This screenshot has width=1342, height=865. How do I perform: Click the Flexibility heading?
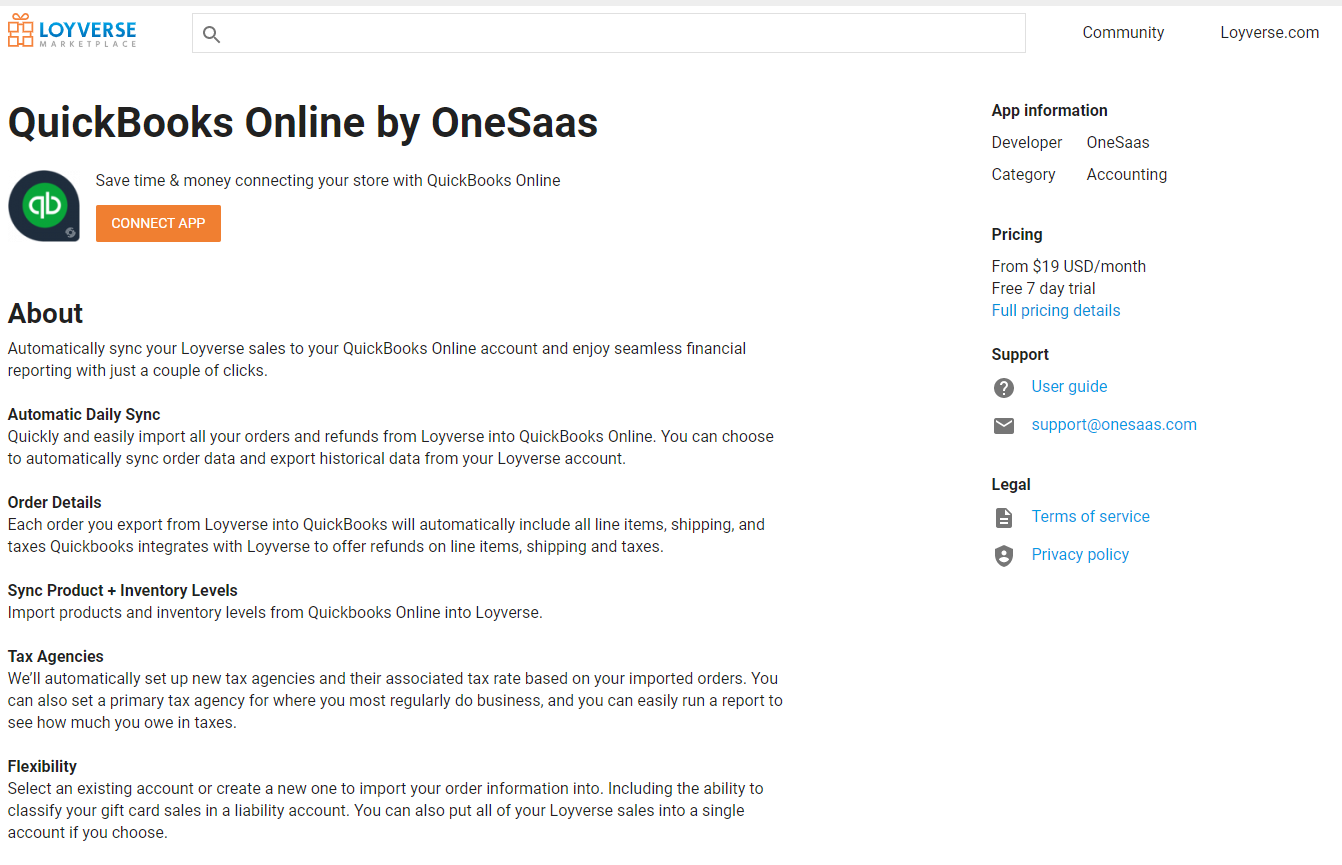click(42, 767)
